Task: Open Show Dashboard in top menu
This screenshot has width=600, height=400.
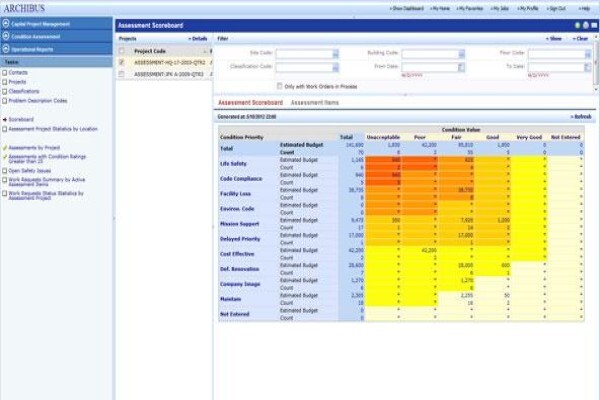Action: 407,8
